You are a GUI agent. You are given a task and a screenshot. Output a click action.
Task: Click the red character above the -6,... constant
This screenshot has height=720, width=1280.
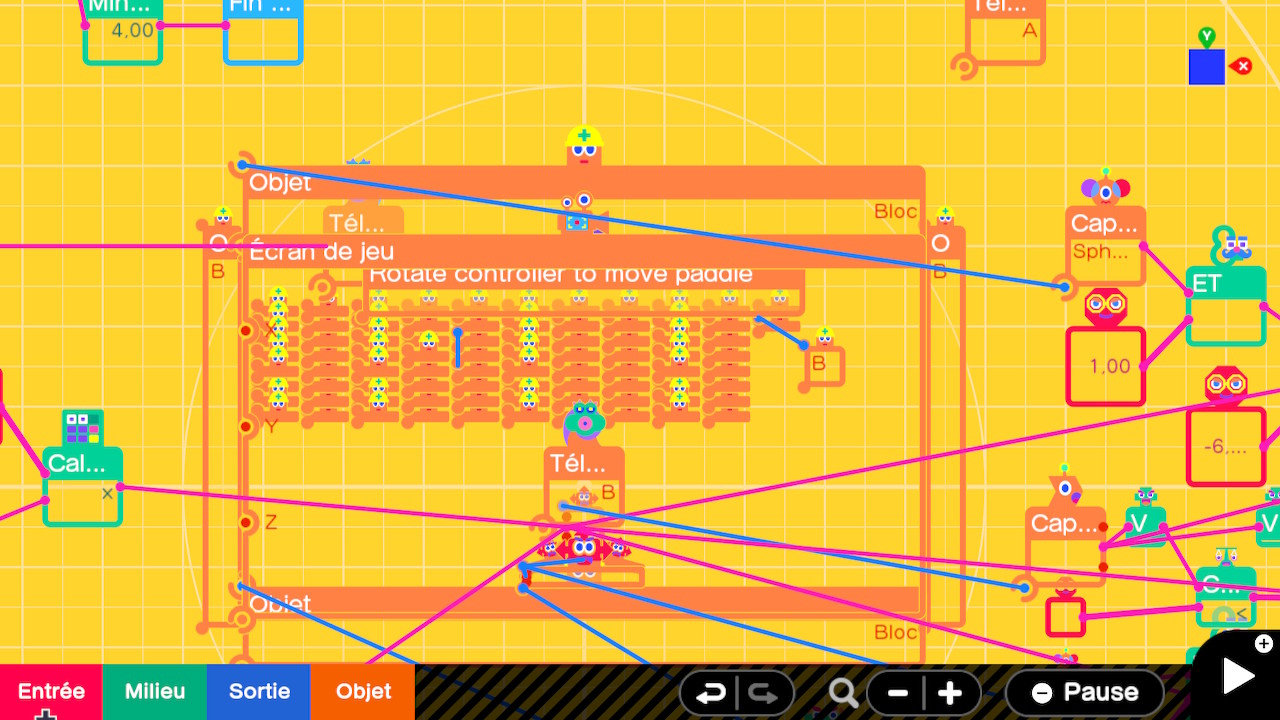pos(1226,386)
